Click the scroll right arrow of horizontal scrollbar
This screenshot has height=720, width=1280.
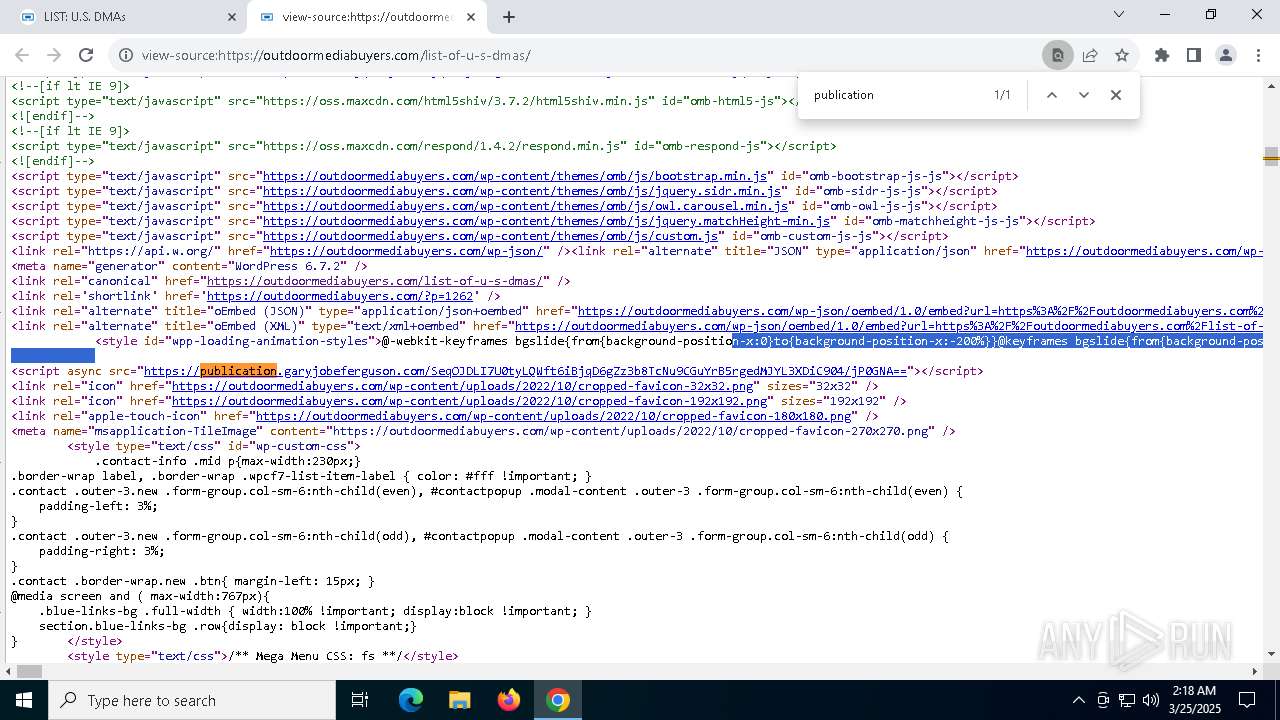pyautogui.click(x=1257, y=671)
